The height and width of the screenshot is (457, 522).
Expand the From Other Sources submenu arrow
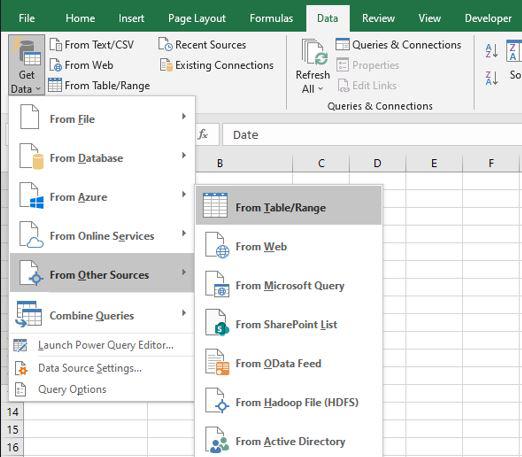coord(184,272)
